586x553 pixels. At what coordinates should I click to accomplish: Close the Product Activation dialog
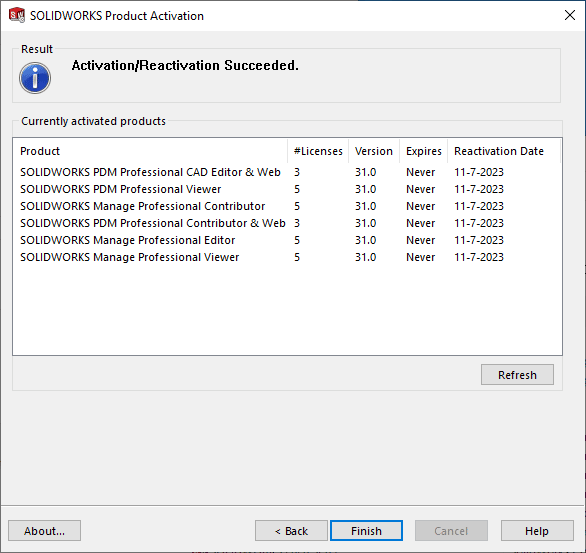[570, 15]
